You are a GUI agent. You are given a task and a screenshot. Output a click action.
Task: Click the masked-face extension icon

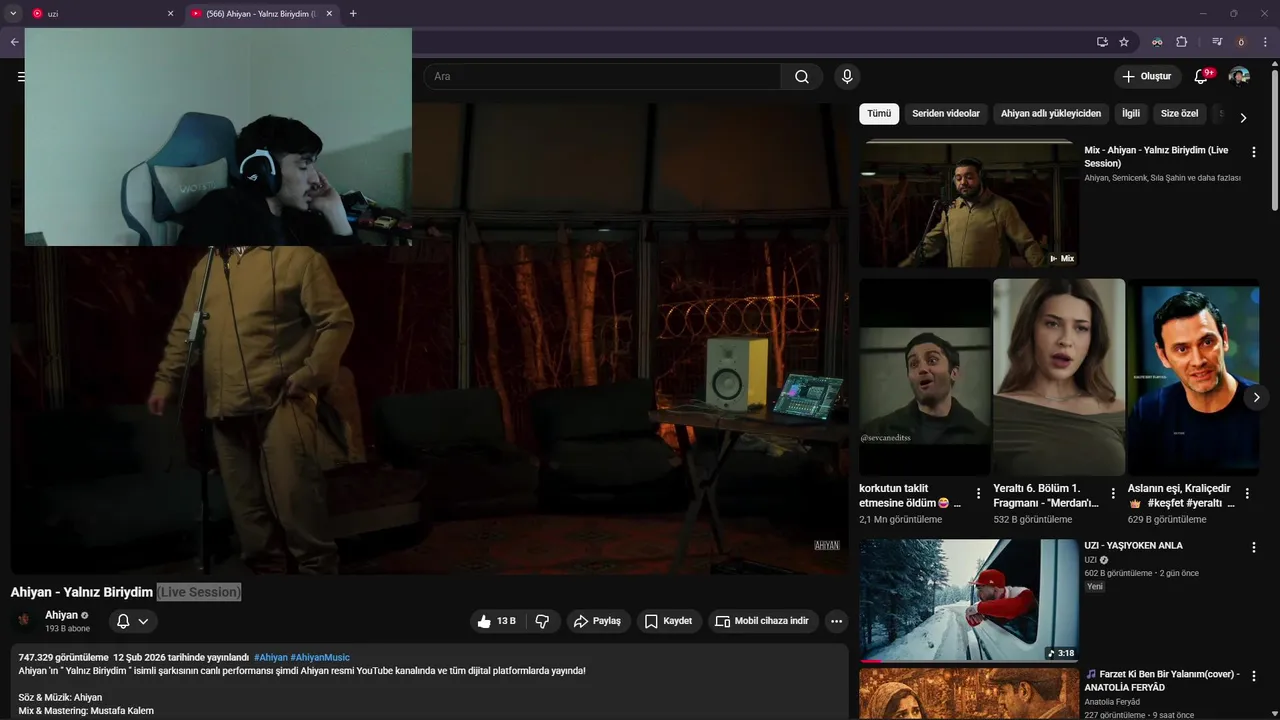[x=1157, y=42]
